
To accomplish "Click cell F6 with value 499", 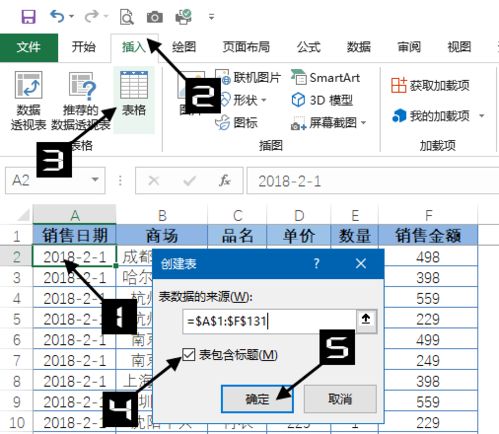I will (x=431, y=340).
